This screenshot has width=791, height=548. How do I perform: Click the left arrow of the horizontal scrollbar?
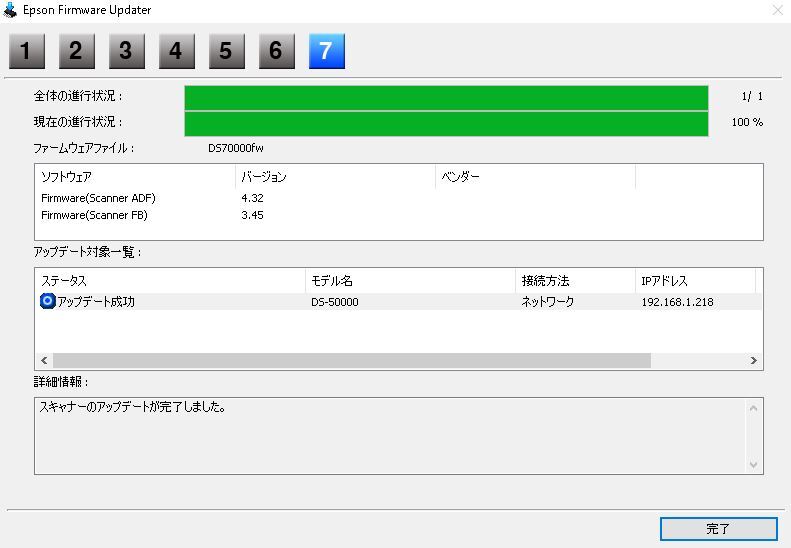[x=44, y=360]
